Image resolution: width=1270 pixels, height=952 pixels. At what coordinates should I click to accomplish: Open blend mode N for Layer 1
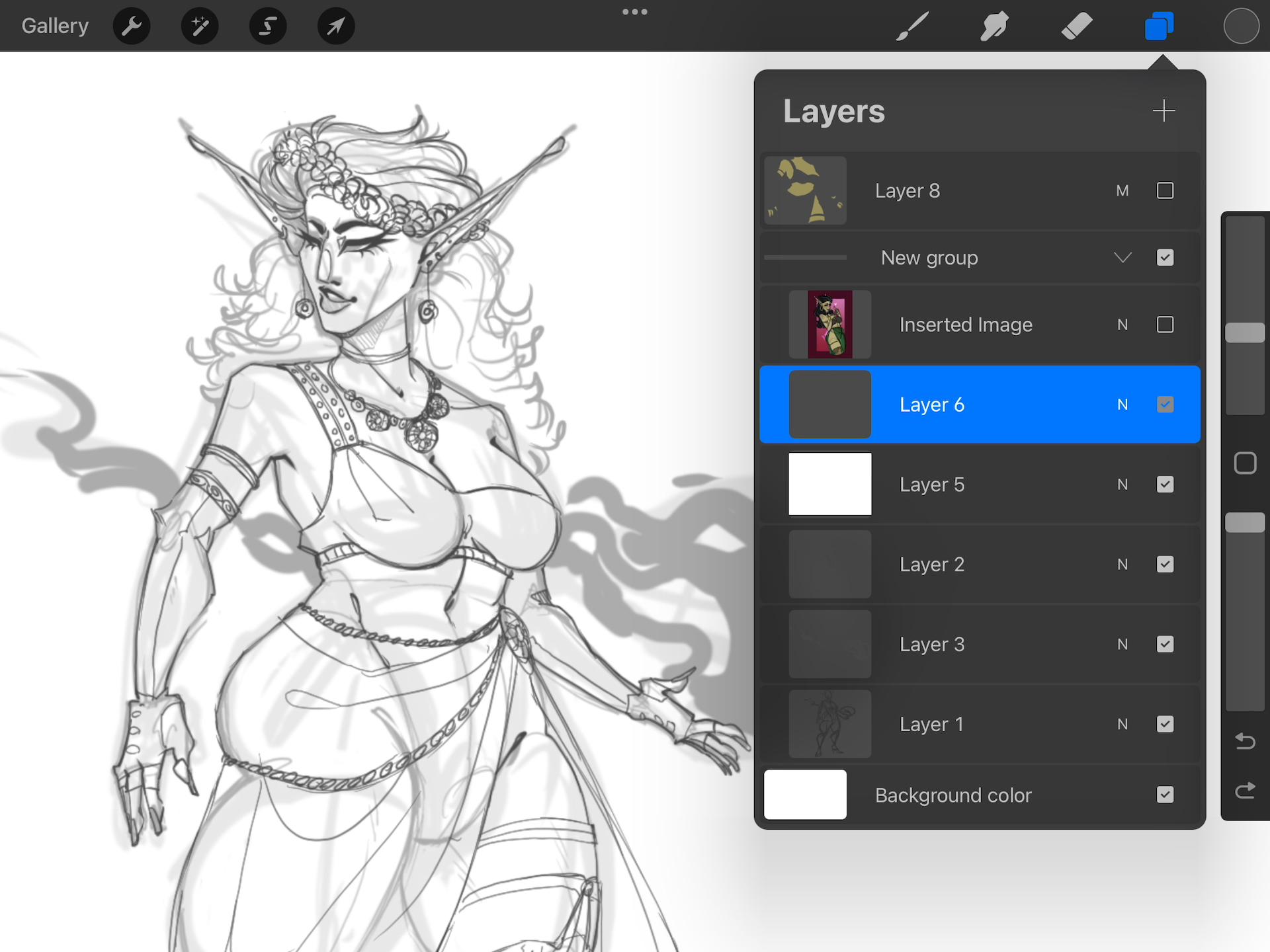pos(1122,725)
